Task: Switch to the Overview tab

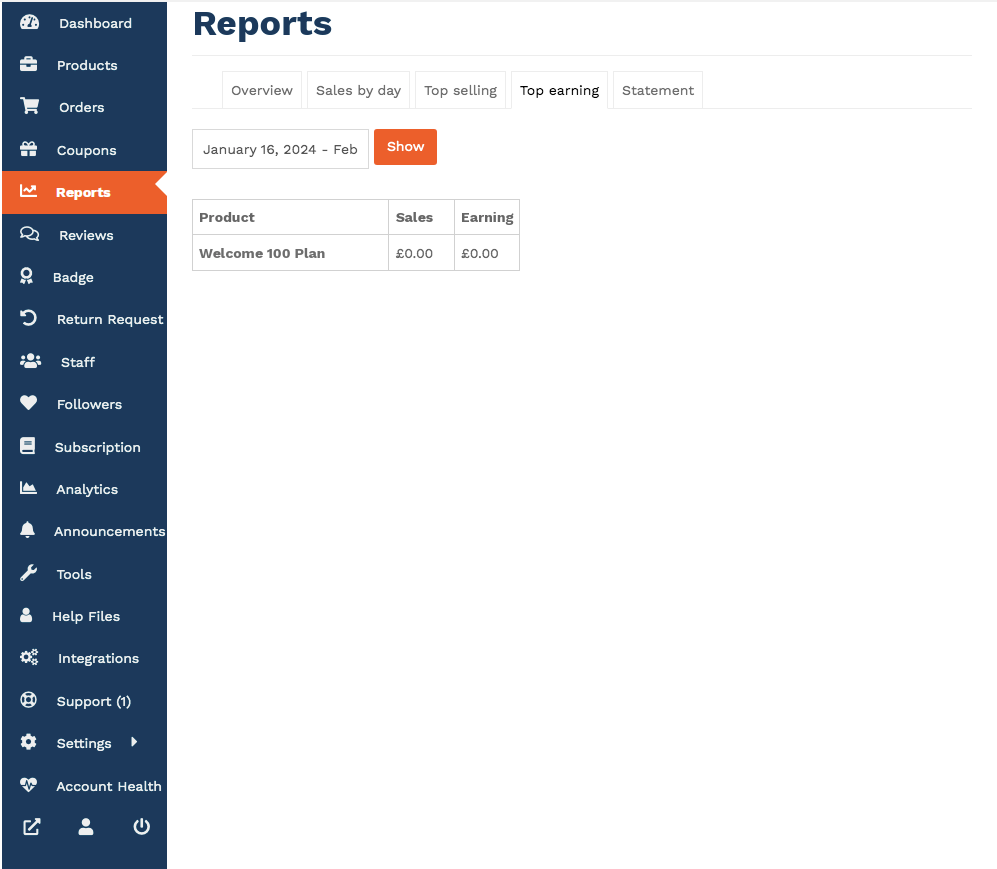Action: (x=261, y=90)
